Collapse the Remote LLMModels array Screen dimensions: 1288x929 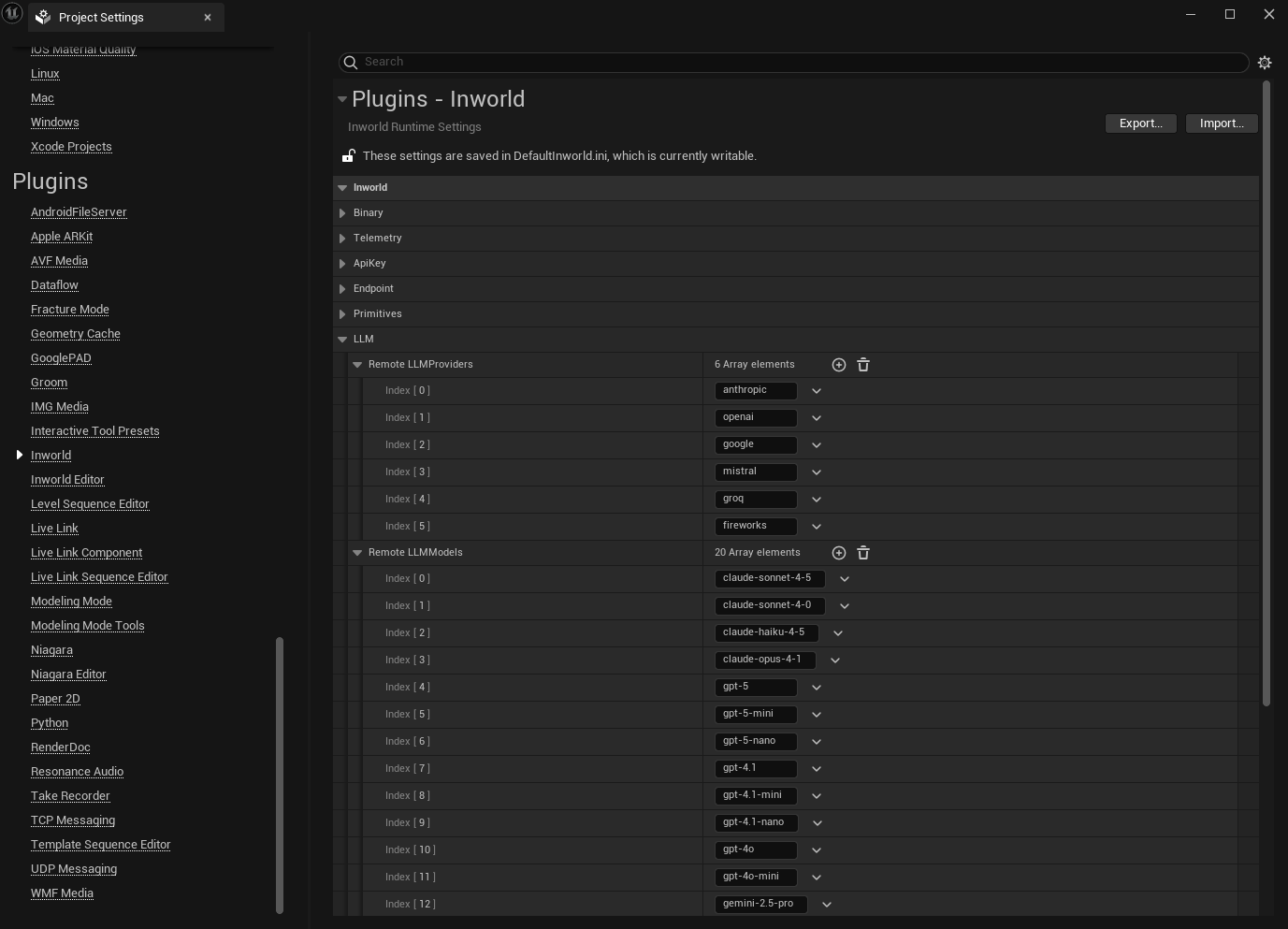357,553
